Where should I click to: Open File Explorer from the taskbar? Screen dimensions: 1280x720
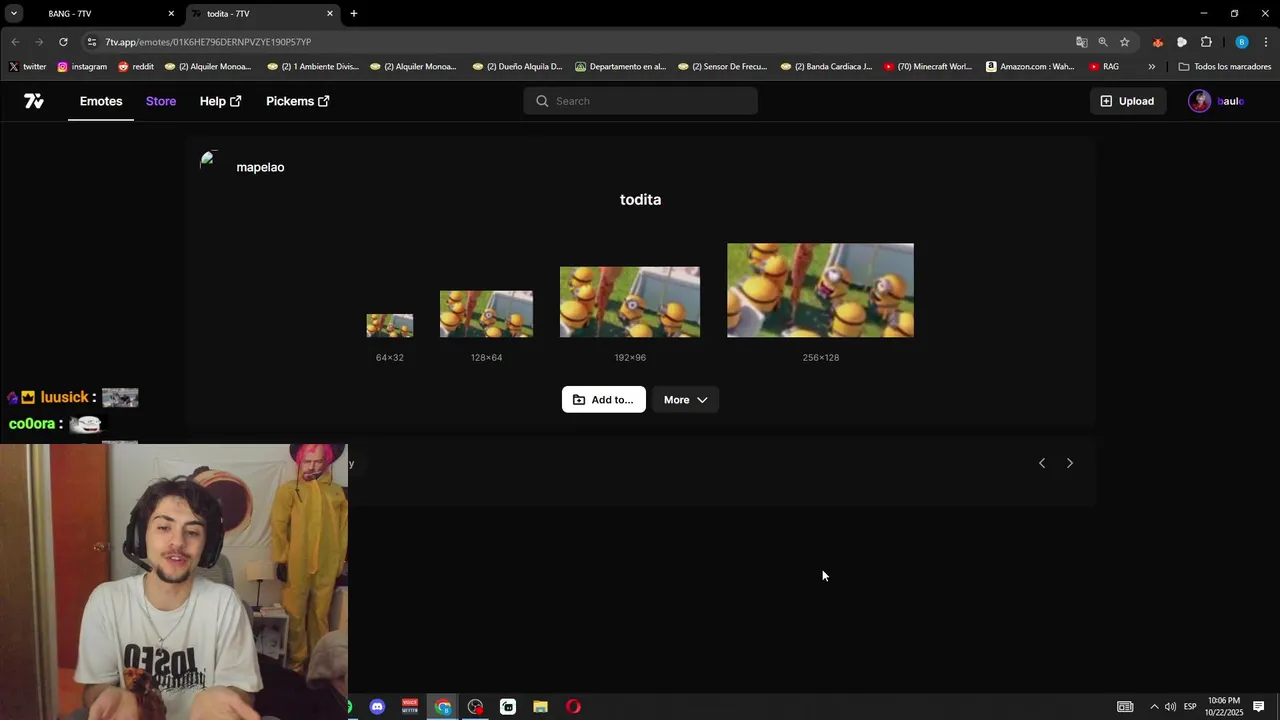coord(540,707)
